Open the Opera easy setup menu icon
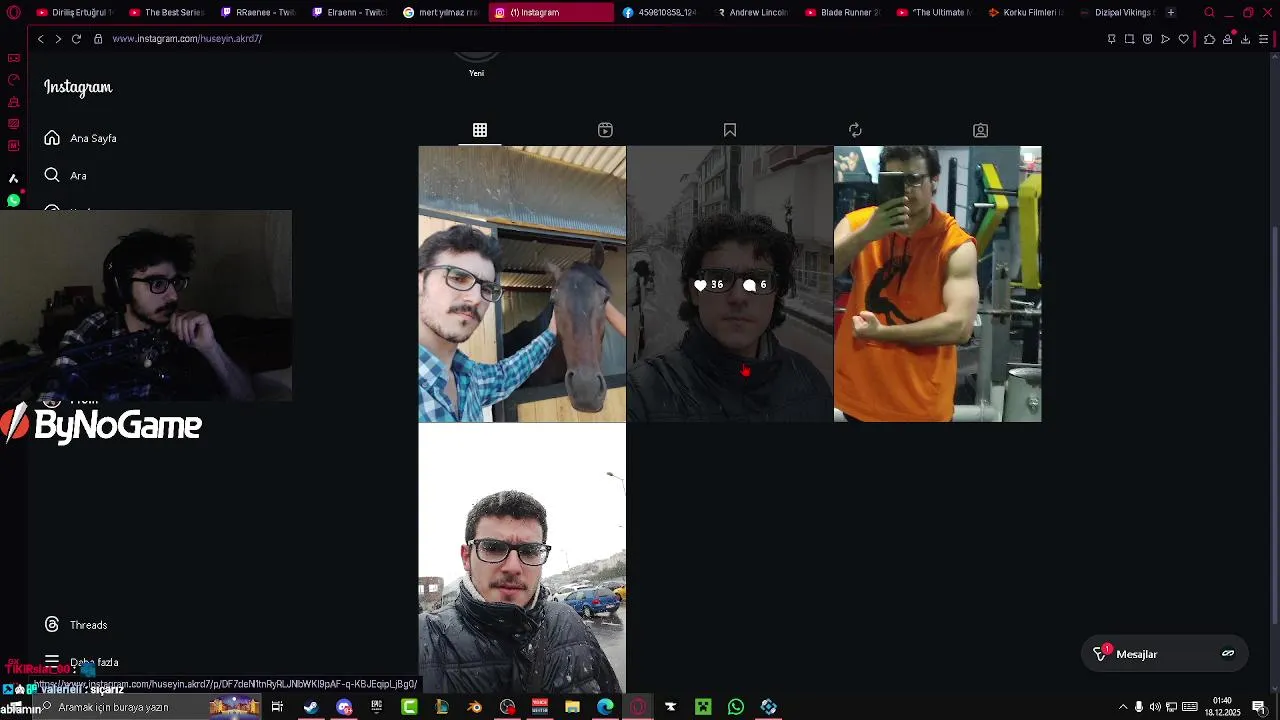The height and width of the screenshot is (720, 1280). 1264,39
